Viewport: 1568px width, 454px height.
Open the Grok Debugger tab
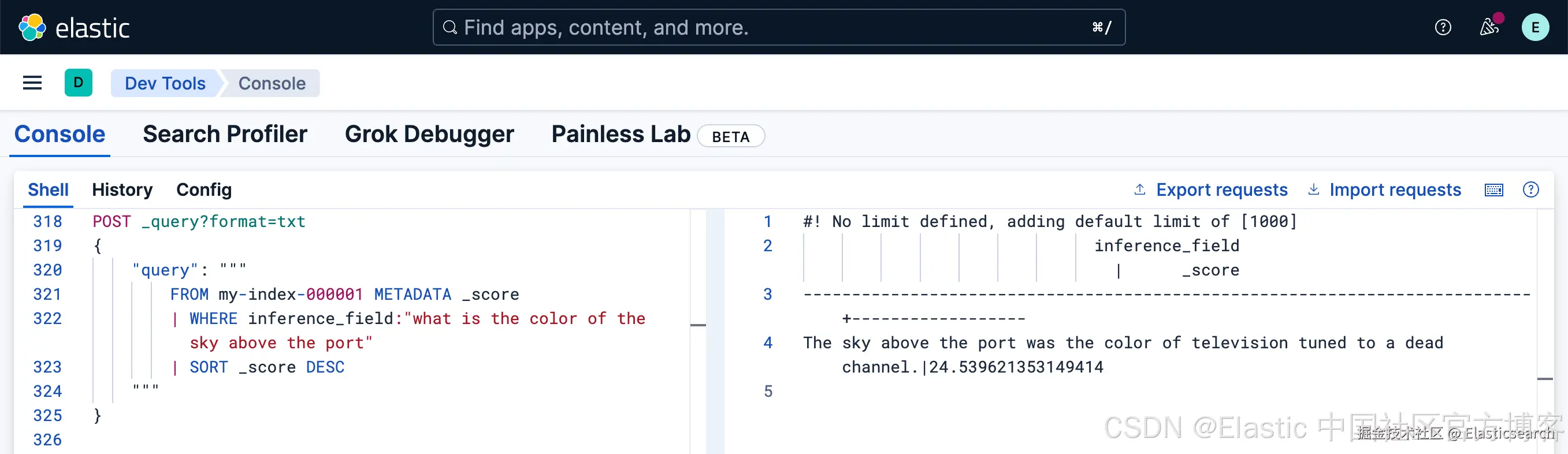(x=429, y=134)
